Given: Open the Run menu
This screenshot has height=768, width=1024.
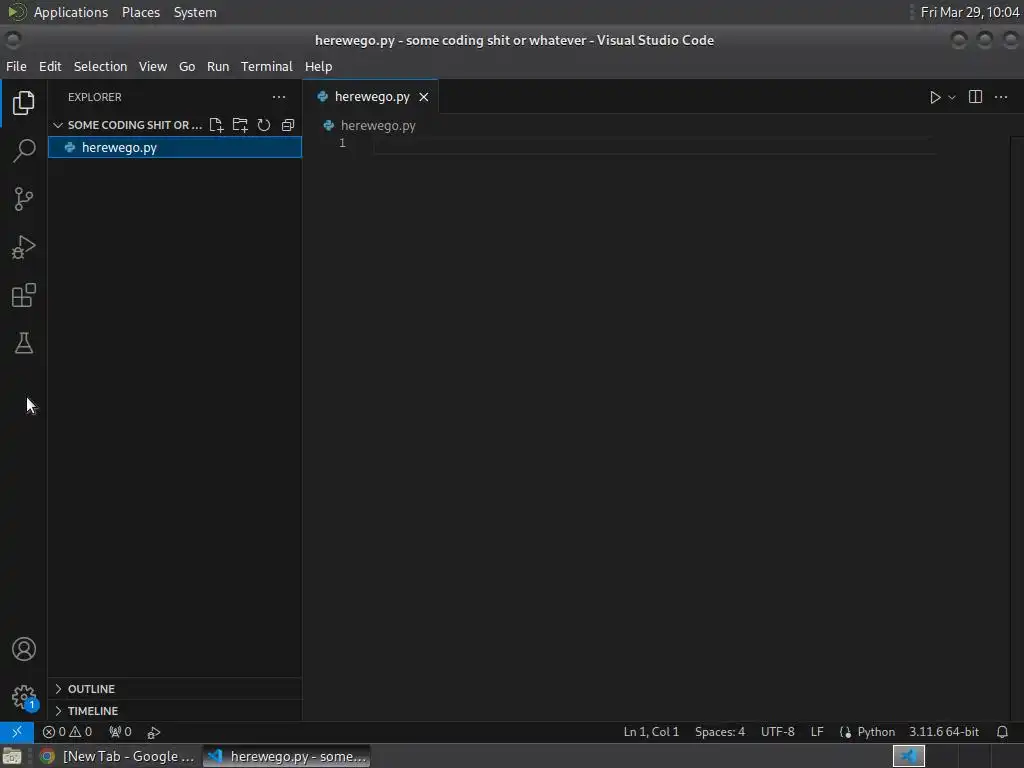Looking at the screenshot, I should pyautogui.click(x=217, y=67).
